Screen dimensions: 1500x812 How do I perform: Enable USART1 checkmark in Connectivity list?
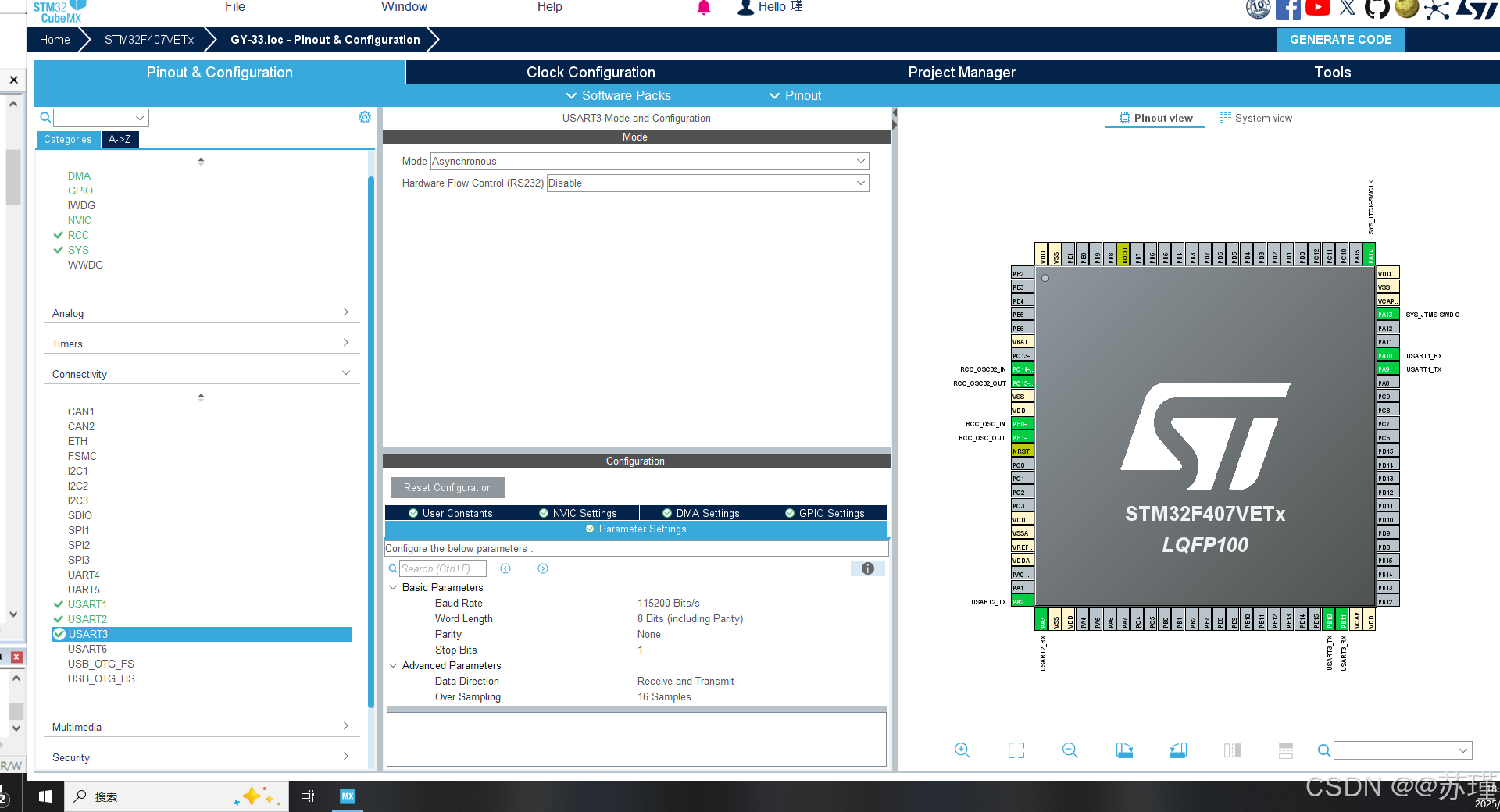coord(59,604)
